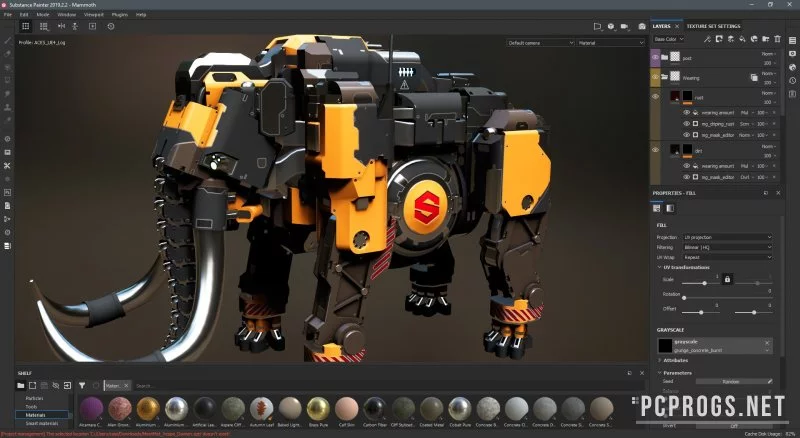Click the add folder icon in Layers

[x=766, y=39]
